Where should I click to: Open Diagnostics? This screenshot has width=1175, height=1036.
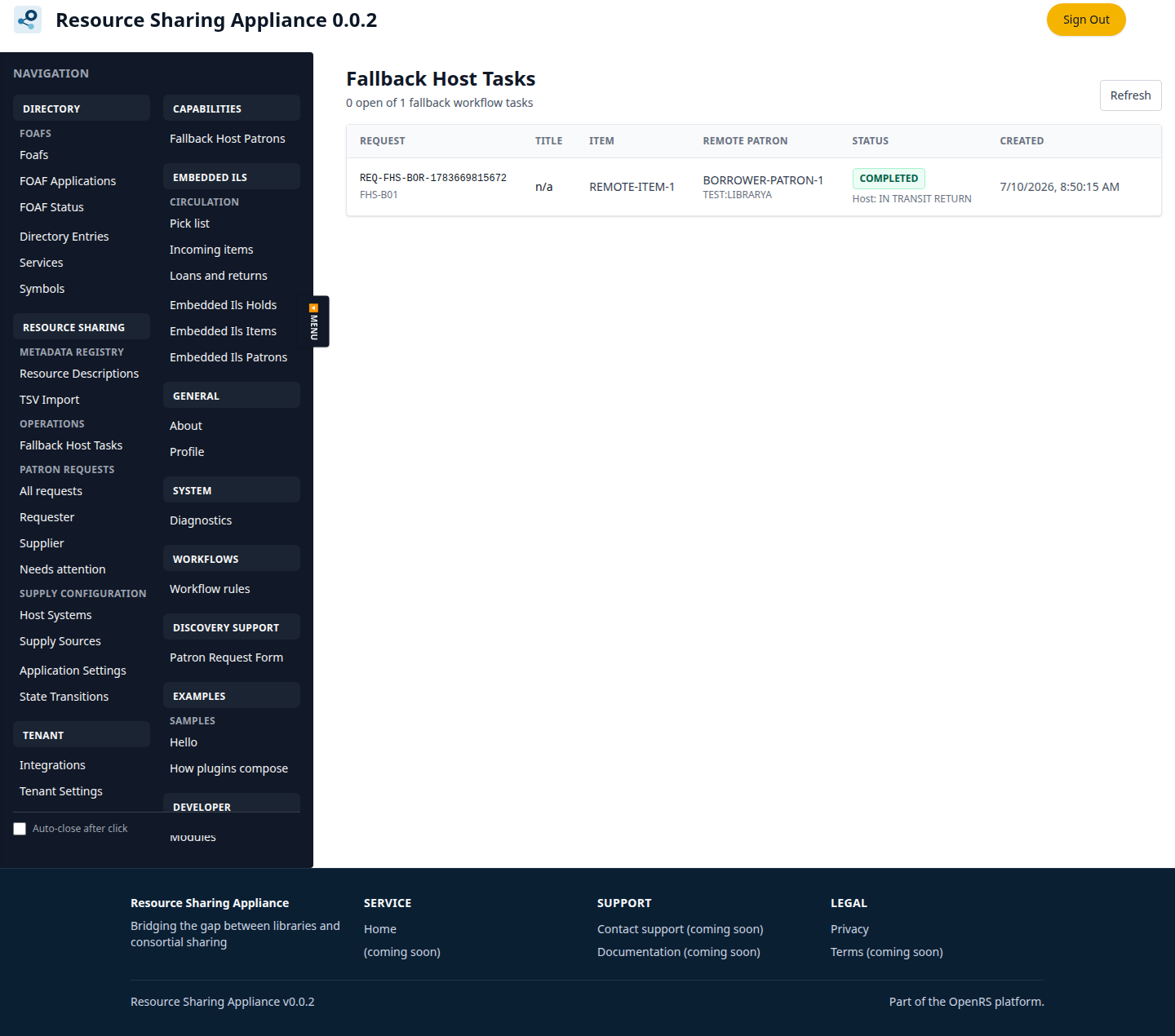point(201,520)
